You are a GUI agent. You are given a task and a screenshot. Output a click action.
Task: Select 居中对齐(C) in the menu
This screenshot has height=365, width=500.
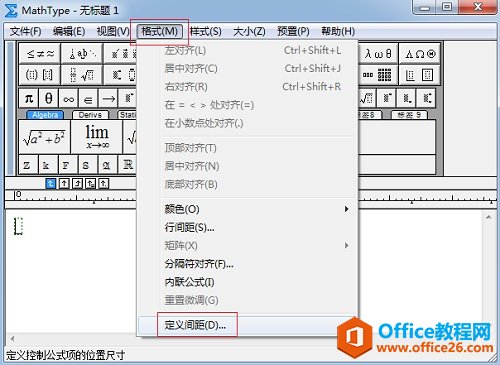point(248,69)
